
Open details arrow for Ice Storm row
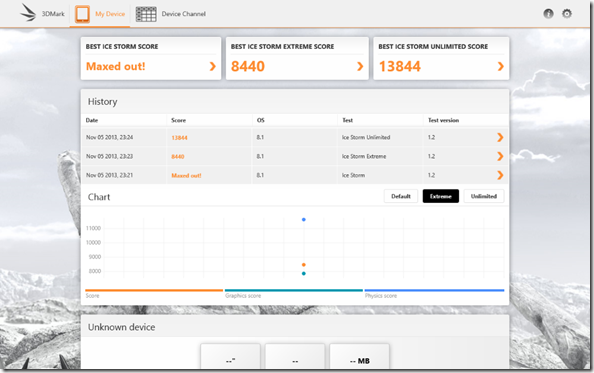click(x=500, y=175)
